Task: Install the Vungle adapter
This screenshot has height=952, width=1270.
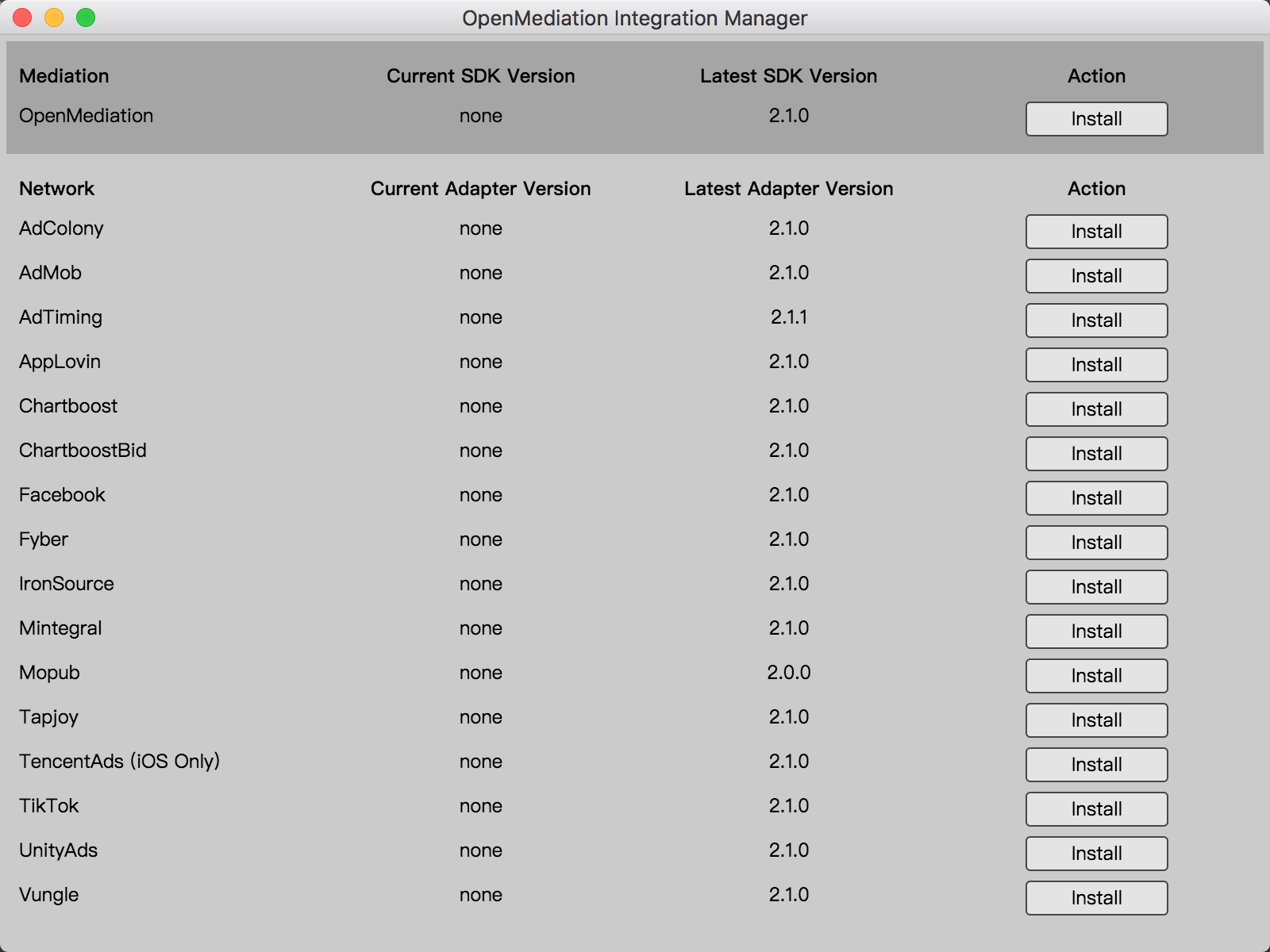Action: coord(1096,898)
